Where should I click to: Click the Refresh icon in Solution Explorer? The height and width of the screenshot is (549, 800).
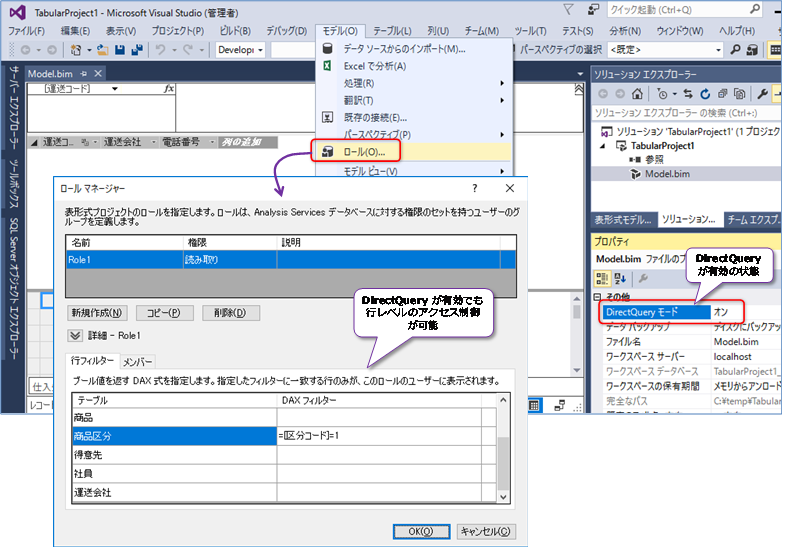[x=705, y=94]
